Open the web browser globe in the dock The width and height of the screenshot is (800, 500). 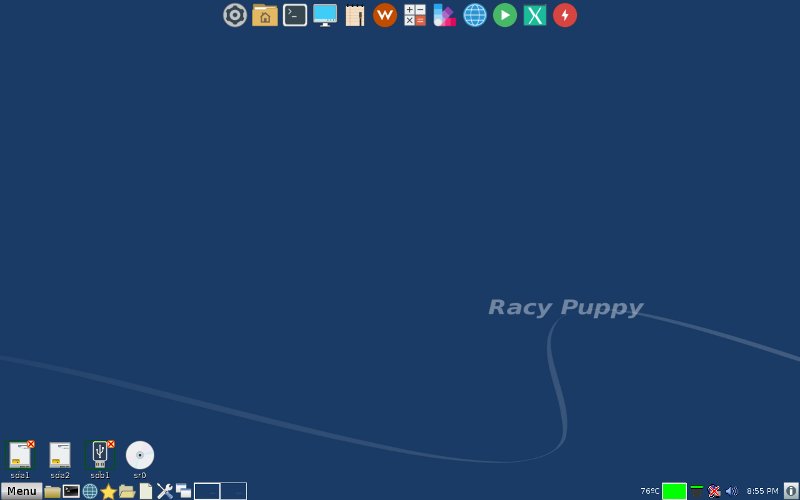coord(474,15)
